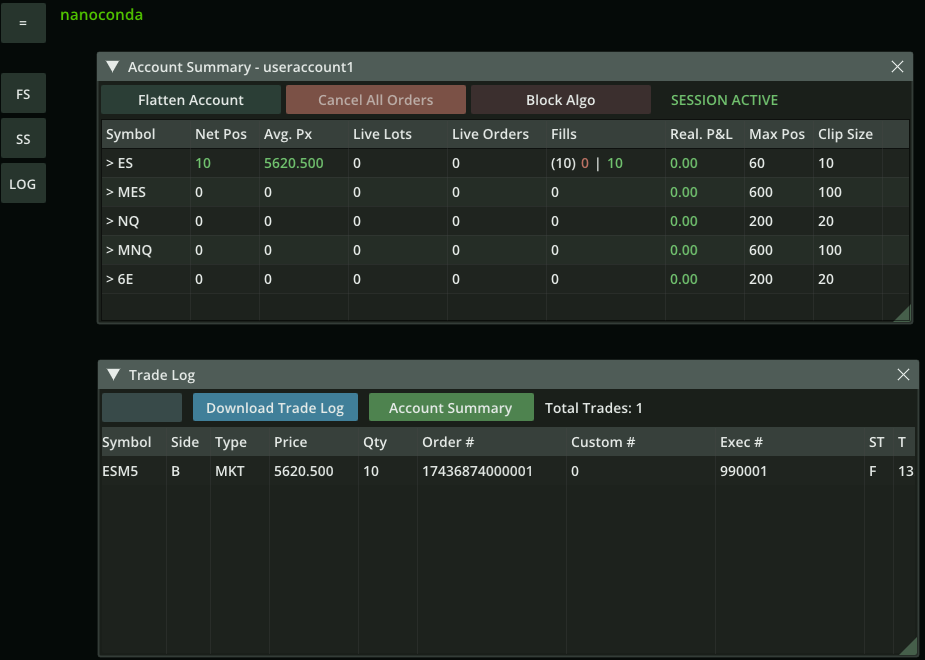Open the FS sidebar panel

23,94
